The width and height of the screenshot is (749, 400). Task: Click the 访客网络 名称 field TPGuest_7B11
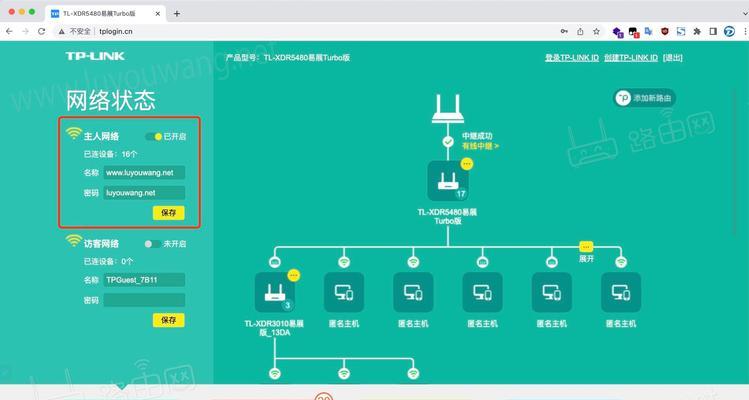(x=144, y=280)
